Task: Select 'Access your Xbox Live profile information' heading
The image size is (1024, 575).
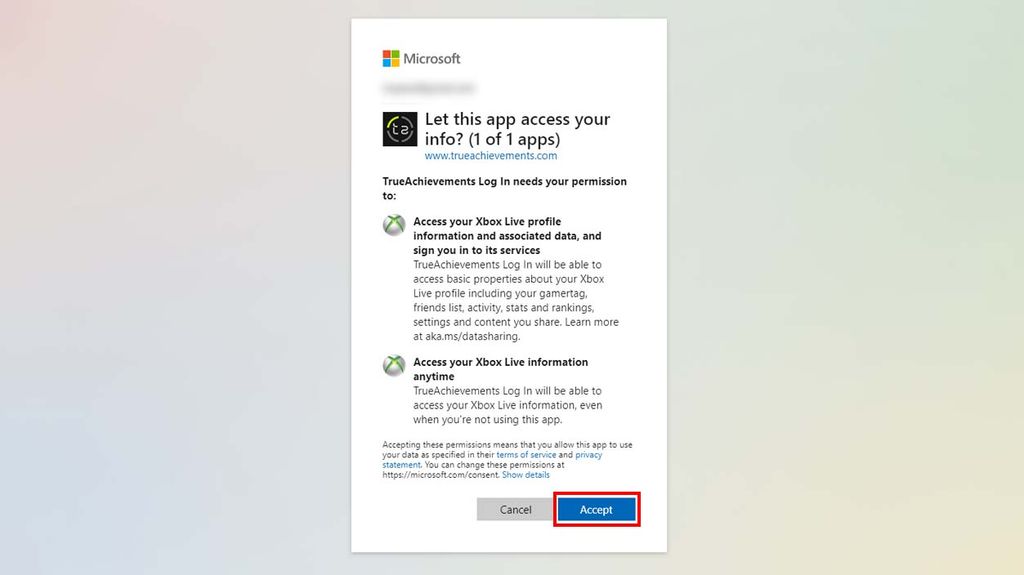Action: pos(507,236)
